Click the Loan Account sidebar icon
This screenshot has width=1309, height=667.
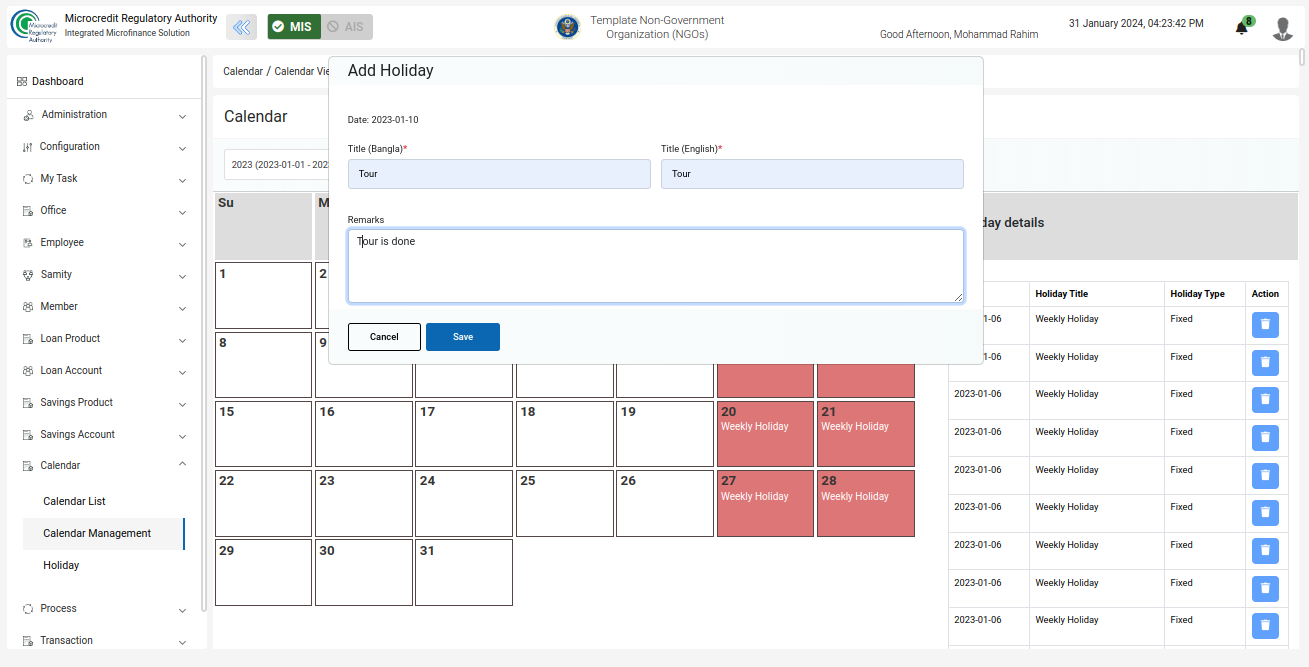tap(28, 371)
